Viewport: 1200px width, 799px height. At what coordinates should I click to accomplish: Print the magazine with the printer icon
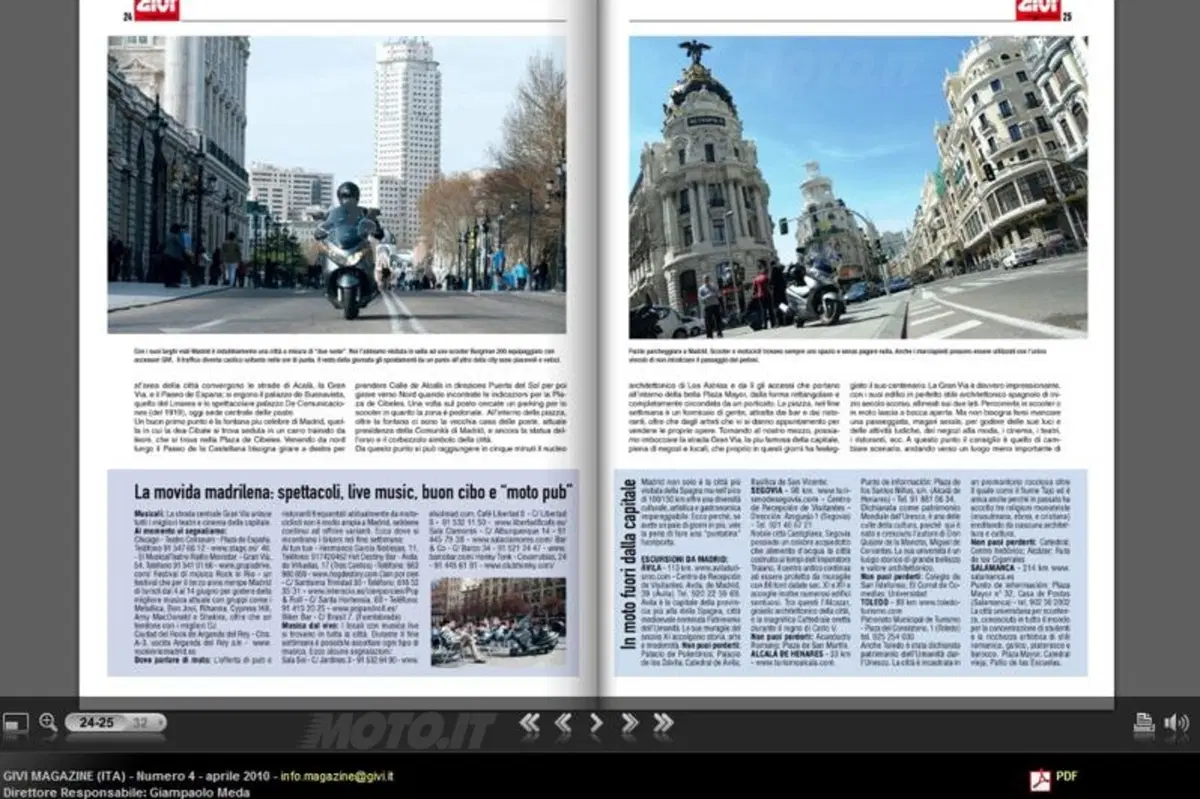point(1144,723)
